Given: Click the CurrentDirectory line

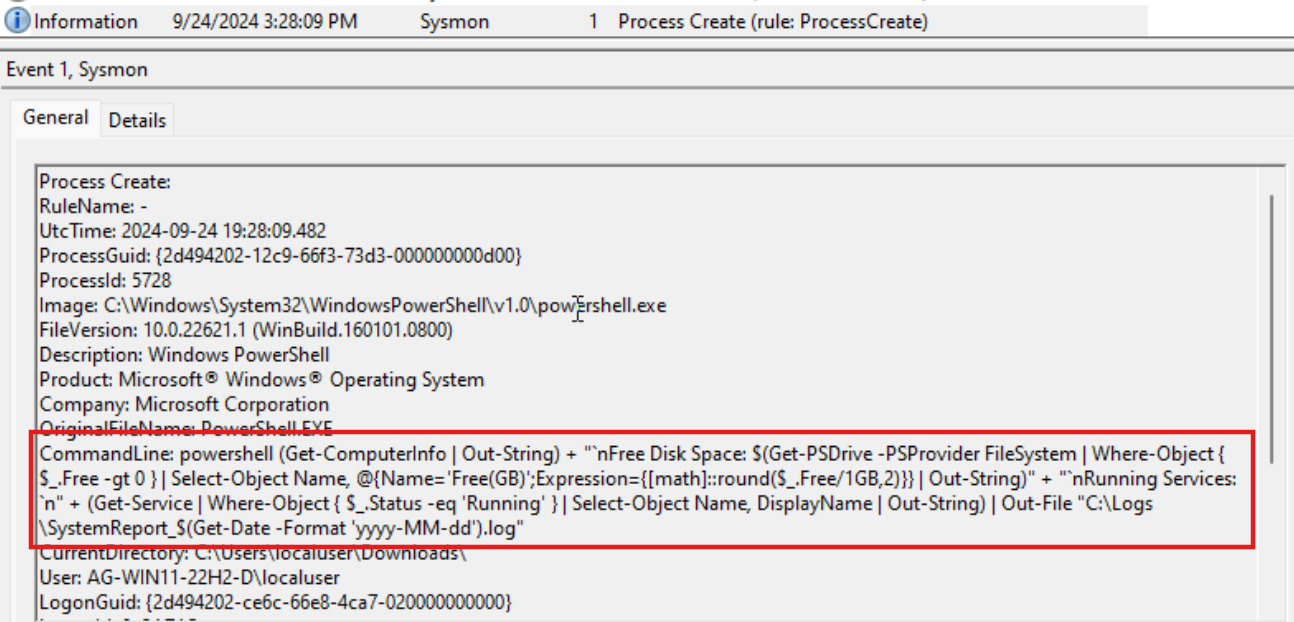Looking at the screenshot, I should tap(252, 553).
